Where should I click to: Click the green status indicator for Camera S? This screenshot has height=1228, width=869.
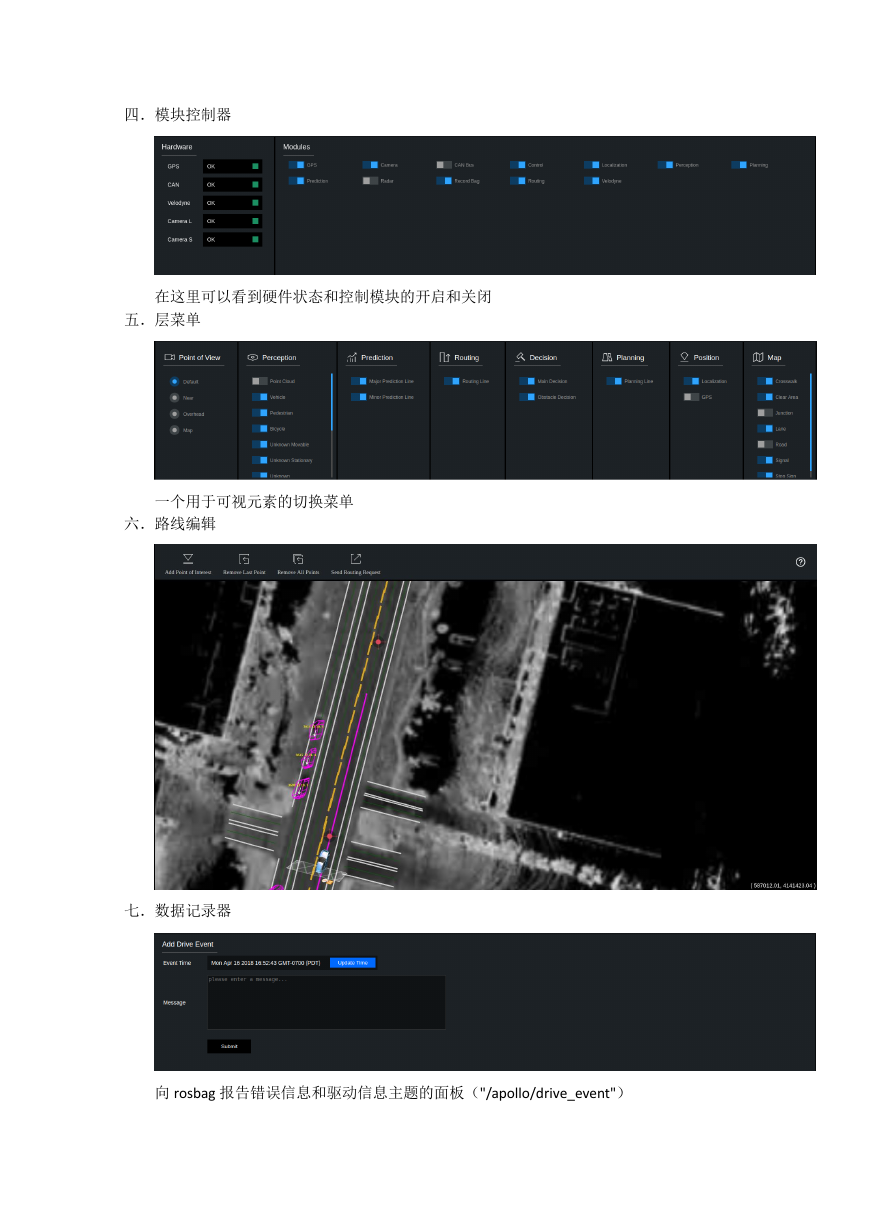pyautogui.click(x=255, y=239)
